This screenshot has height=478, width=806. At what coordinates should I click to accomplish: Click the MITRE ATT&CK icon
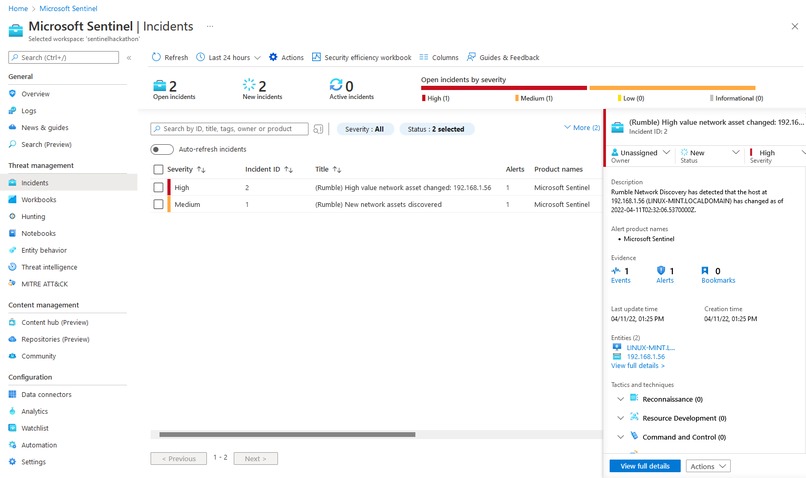click(x=12, y=284)
